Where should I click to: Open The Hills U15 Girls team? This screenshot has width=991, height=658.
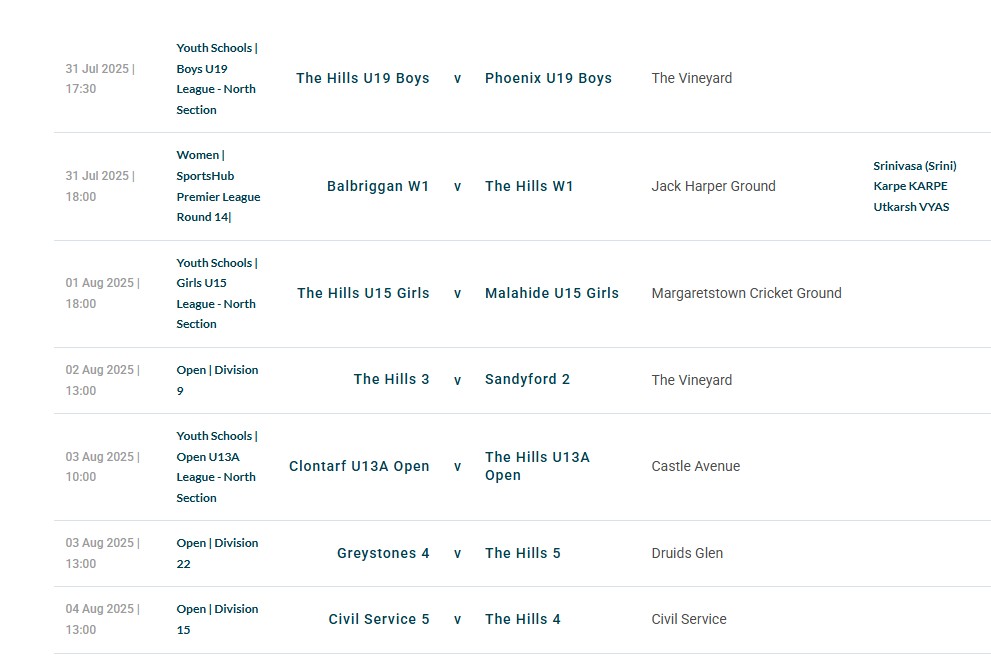363,293
